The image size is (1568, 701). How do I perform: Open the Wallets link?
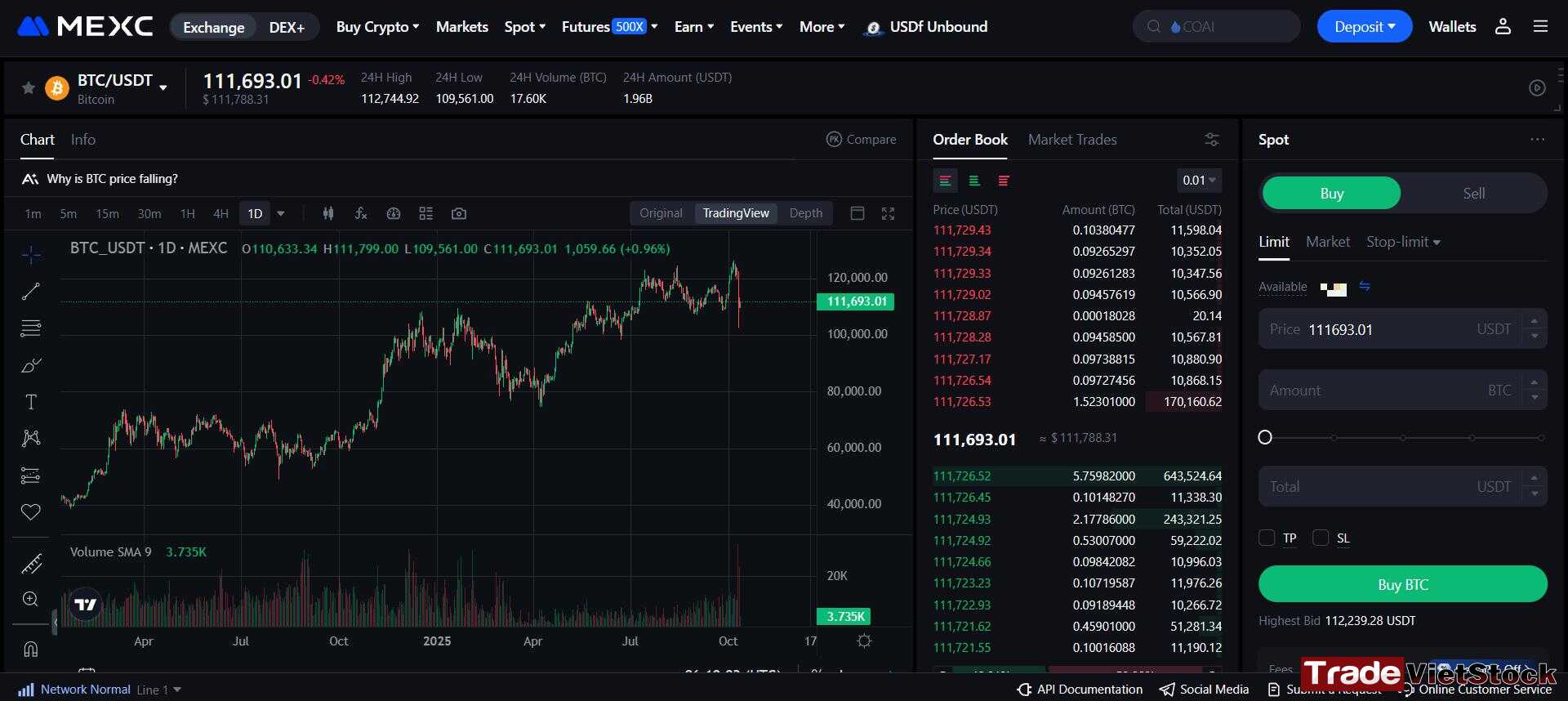(x=1452, y=27)
